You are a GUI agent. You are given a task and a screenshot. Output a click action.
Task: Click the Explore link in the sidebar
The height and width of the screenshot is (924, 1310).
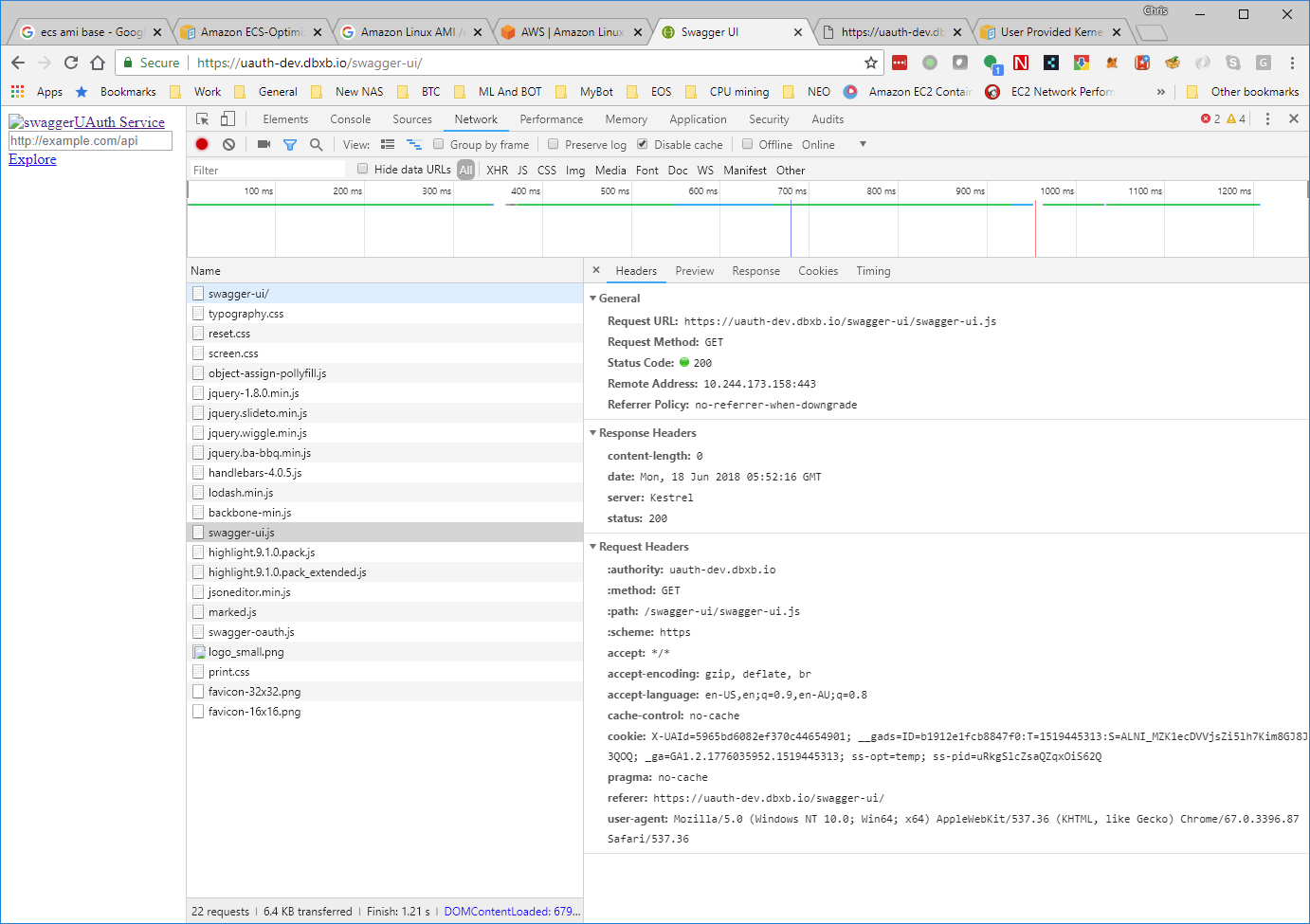(x=31, y=158)
